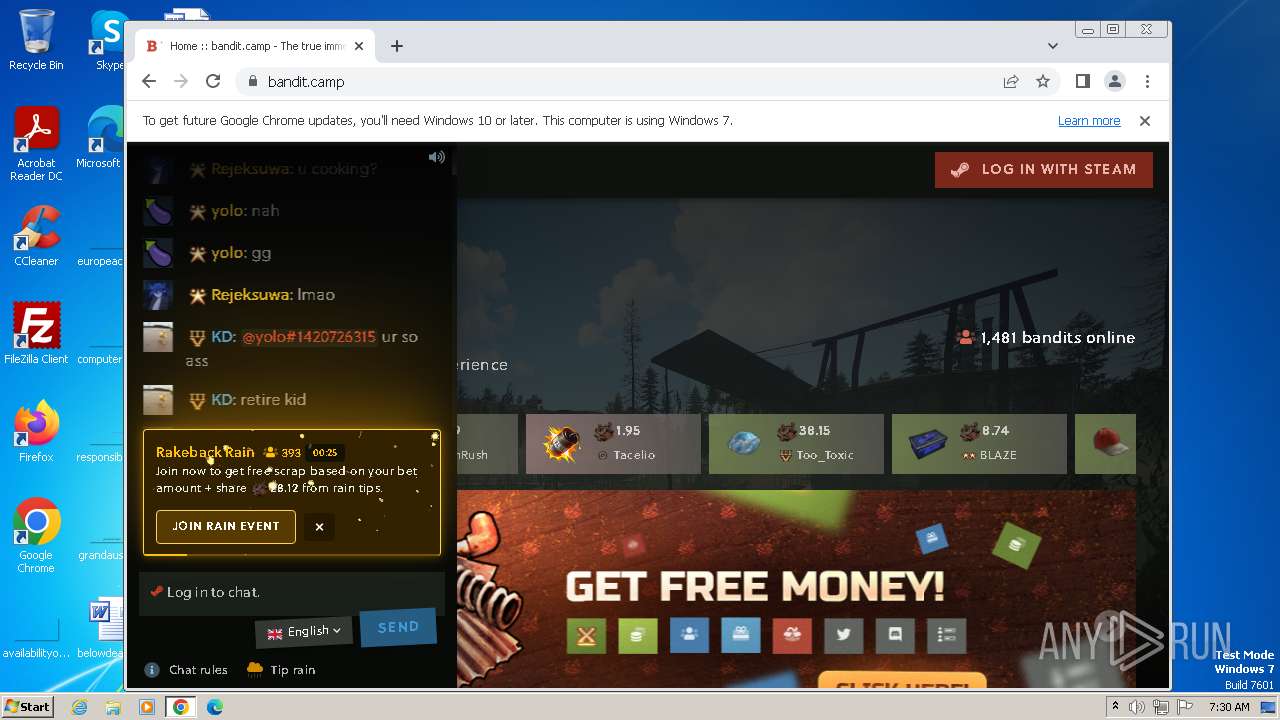The width and height of the screenshot is (1280, 720).
Task: Go back with Chrome's back arrow
Action: tap(149, 82)
